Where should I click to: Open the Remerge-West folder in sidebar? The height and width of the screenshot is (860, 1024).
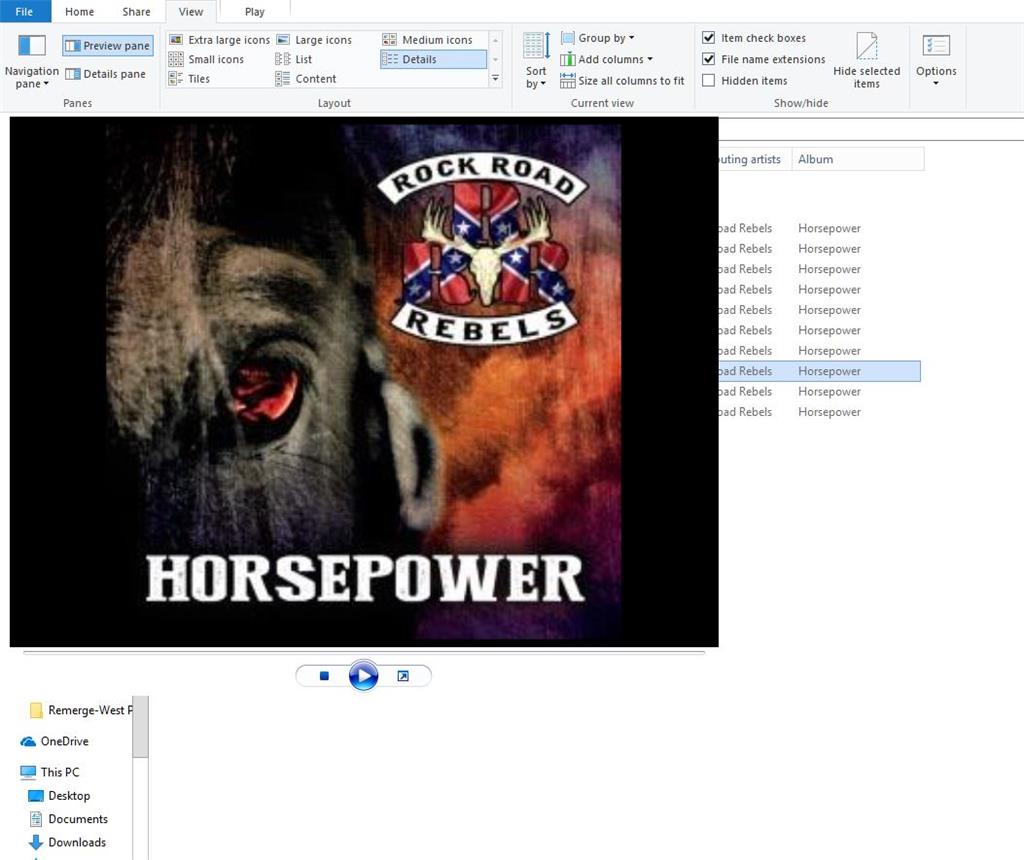click(x=80, y=710)
